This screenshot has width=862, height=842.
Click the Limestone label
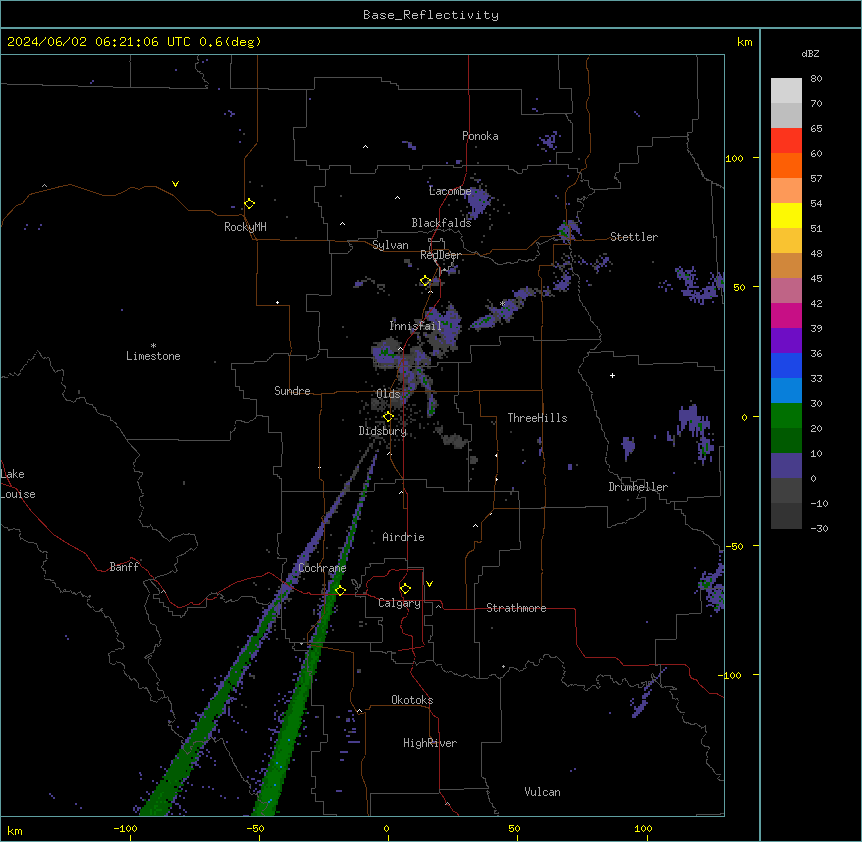coord(153,356)
